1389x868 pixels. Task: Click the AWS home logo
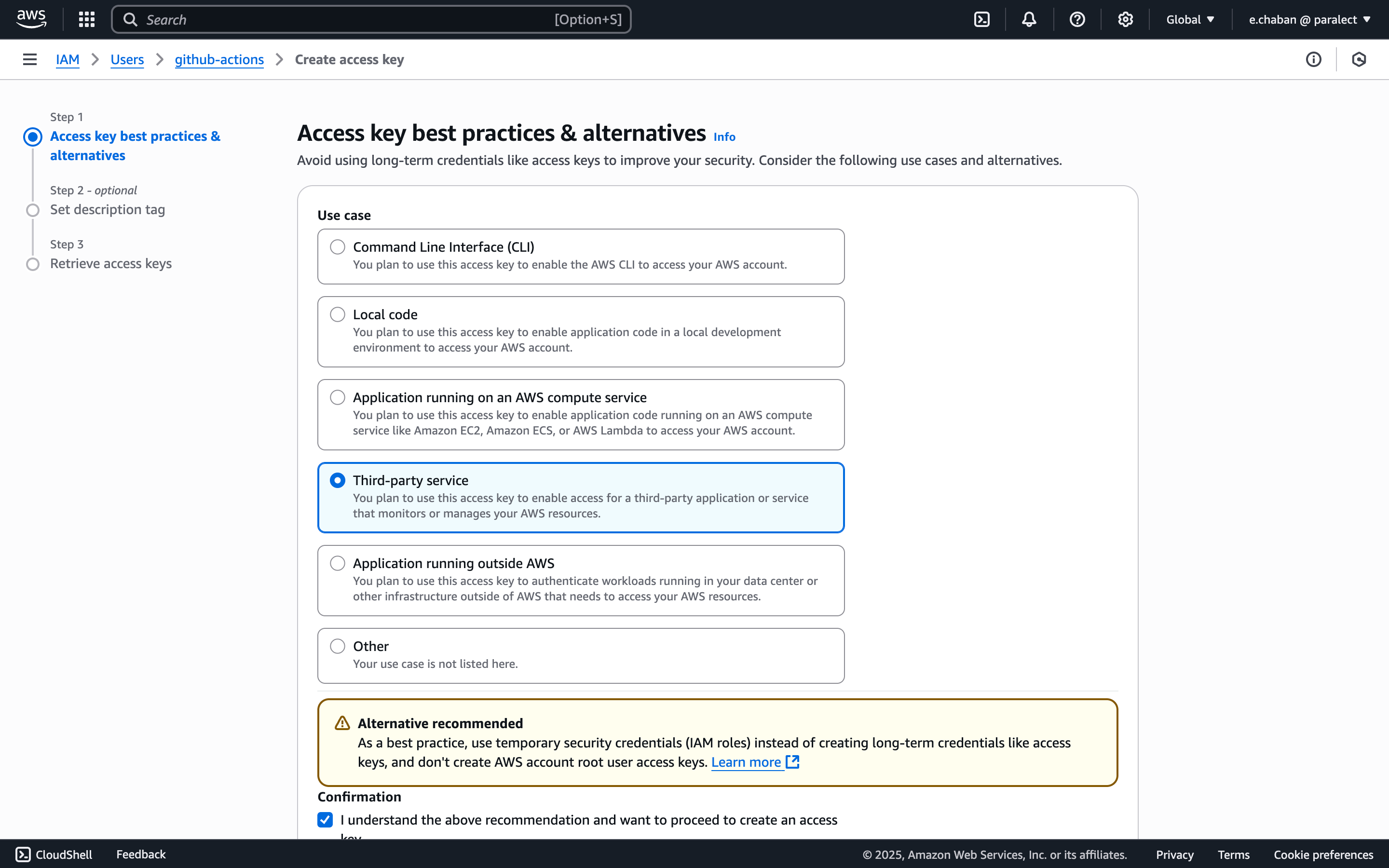[31, 18]
